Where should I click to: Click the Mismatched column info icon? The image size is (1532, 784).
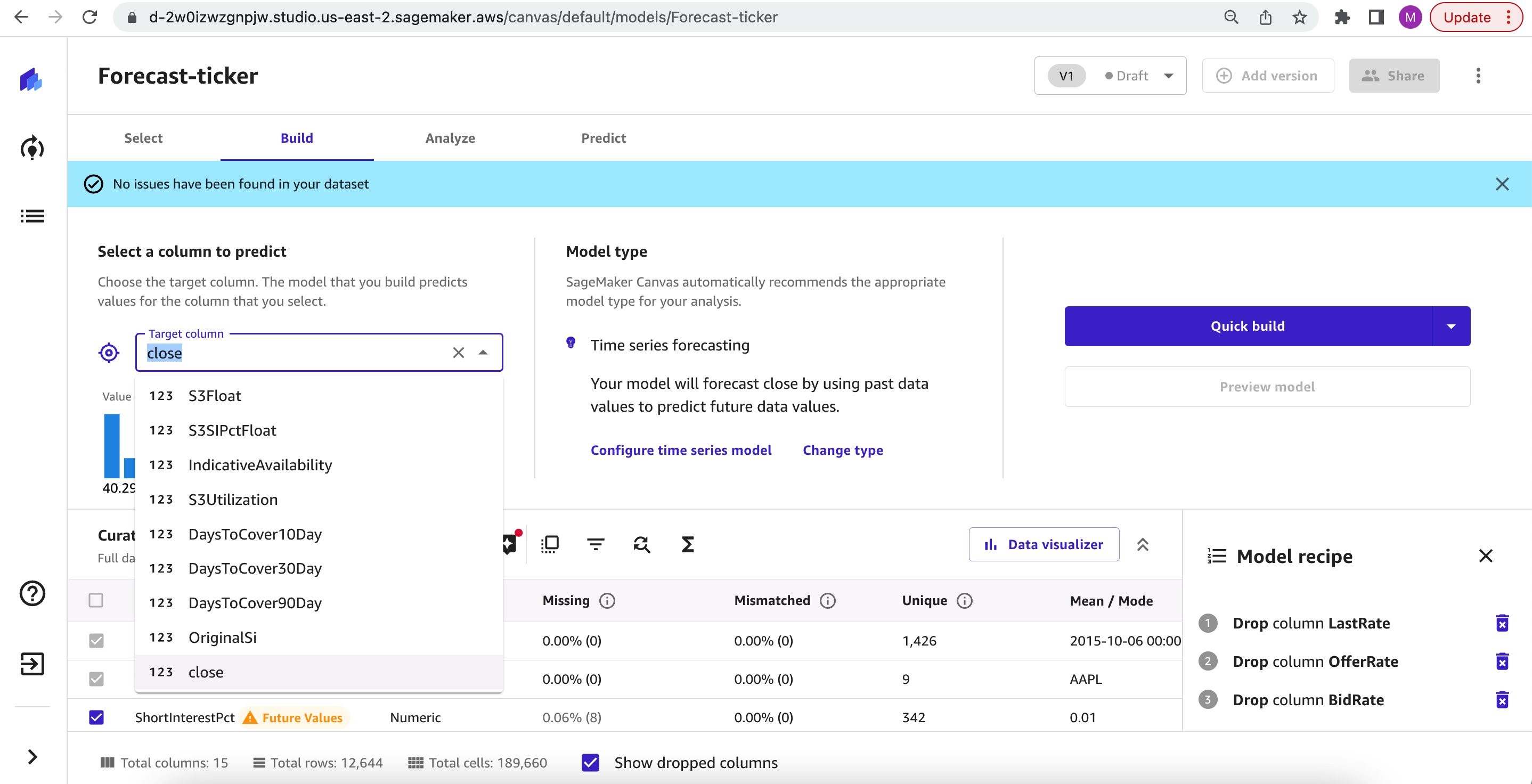click(x=828, y=601)
